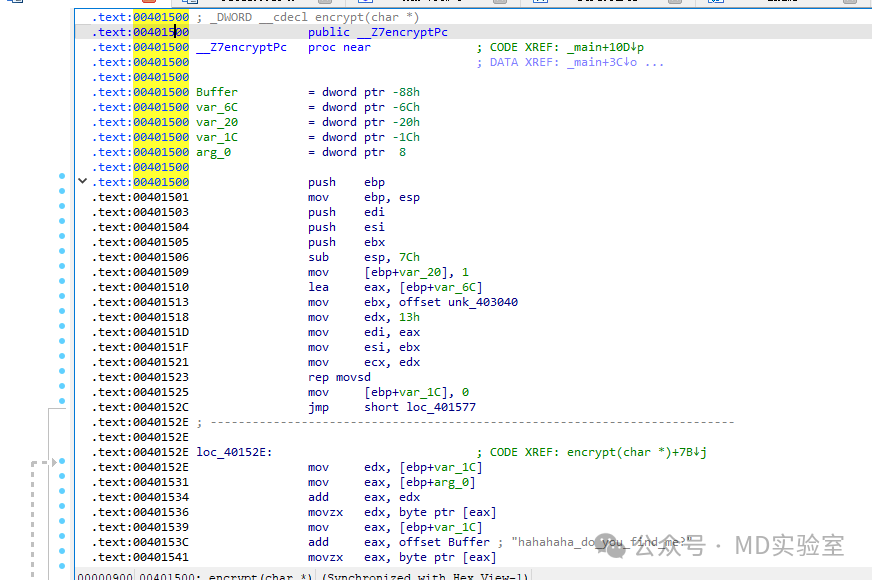Click the mov esi, ebx instruction

point(364,347)
